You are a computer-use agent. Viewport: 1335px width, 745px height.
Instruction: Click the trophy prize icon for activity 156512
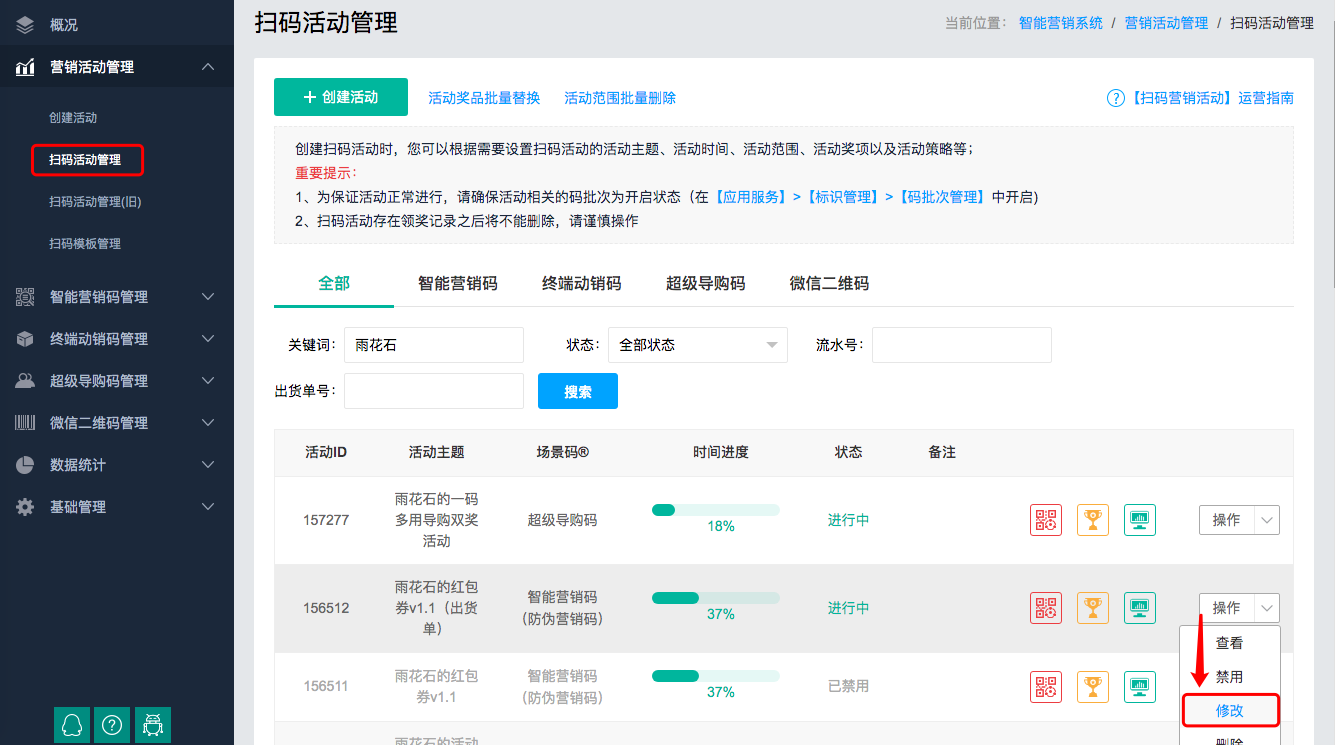[x=1093, y=608]
